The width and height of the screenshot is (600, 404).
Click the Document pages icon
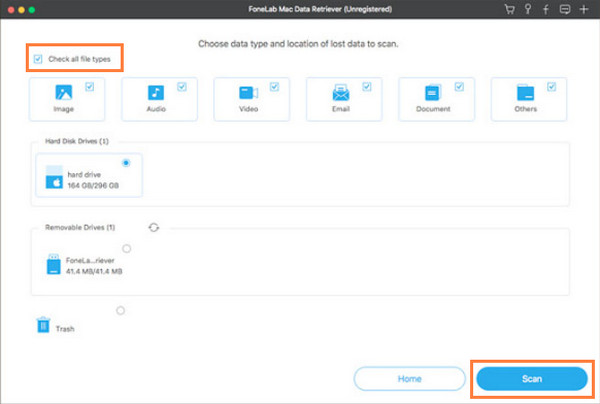coord(433,92)
